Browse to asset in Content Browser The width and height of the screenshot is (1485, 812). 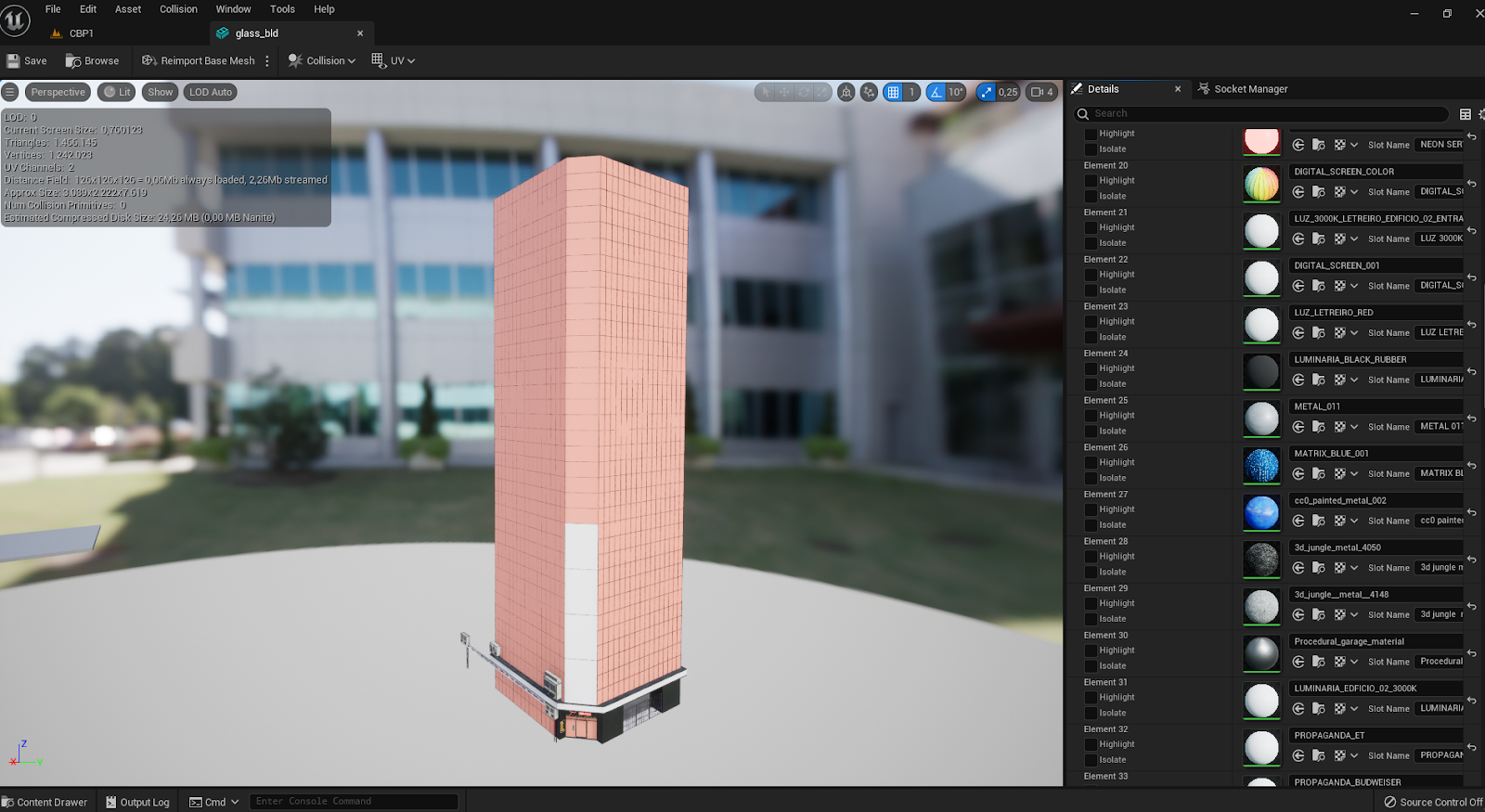click(93, 60)
